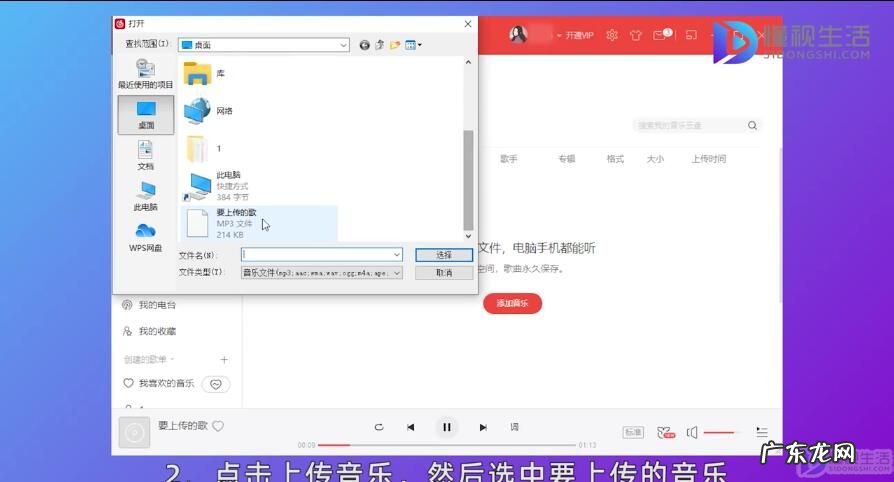This screenshot has height=482, width=894.
Task: Open the skin (shirt) icon
Action: point(636,35)
